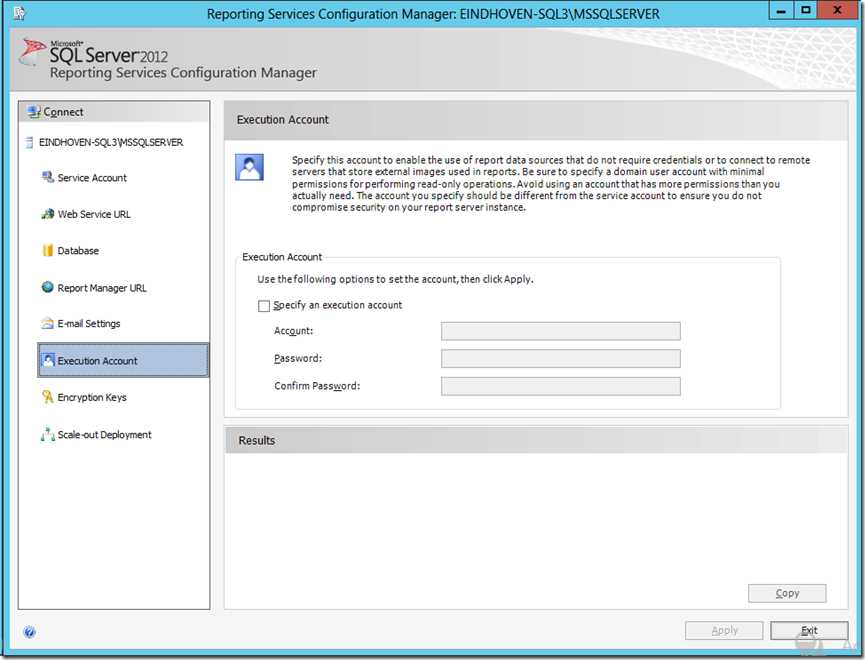
Task: Click the help icon at bottom left
Action: tap(30, 632)
